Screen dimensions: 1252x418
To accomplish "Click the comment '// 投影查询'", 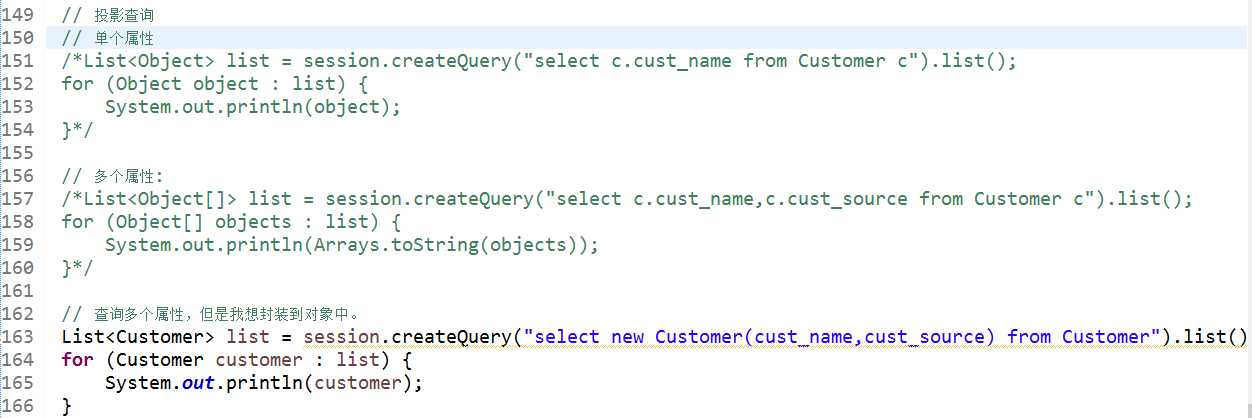I will coord(108,16).
